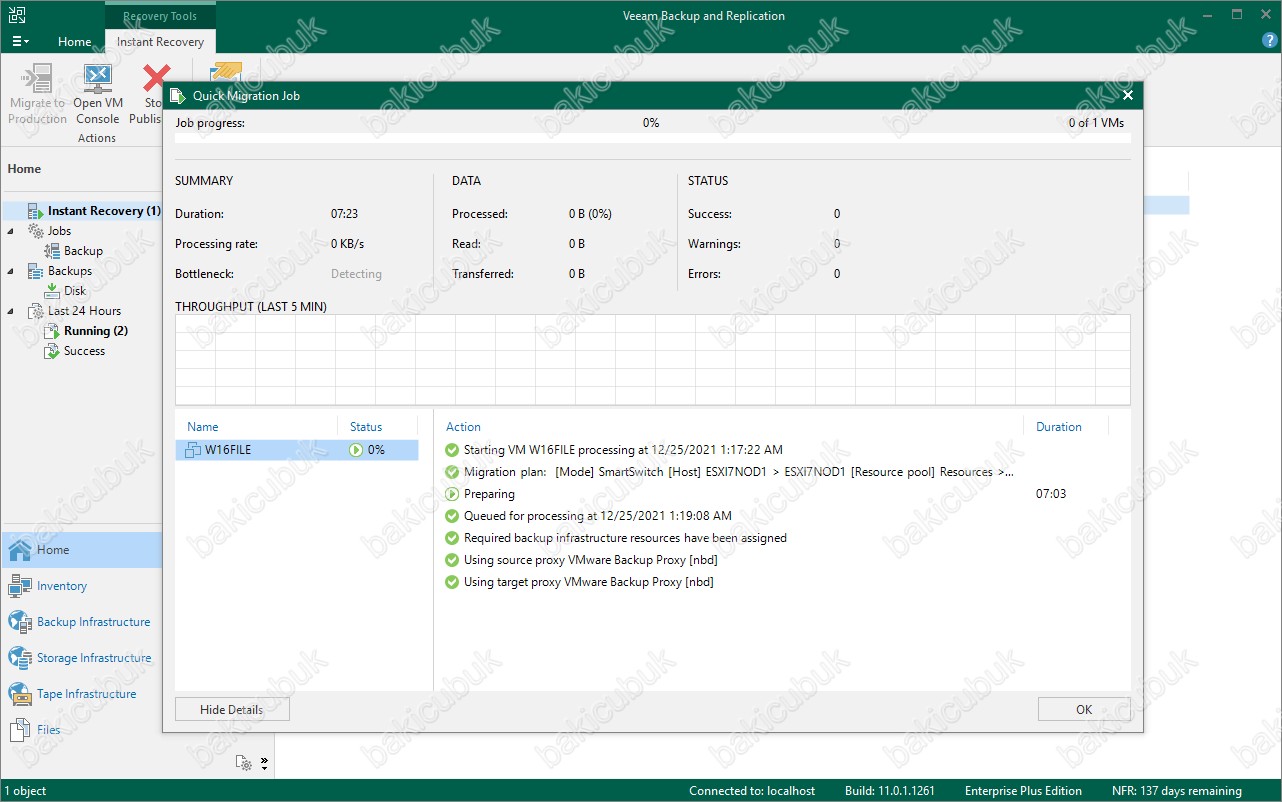
Task: Click the Last 24 Hours icon
Action: point(35,311)
